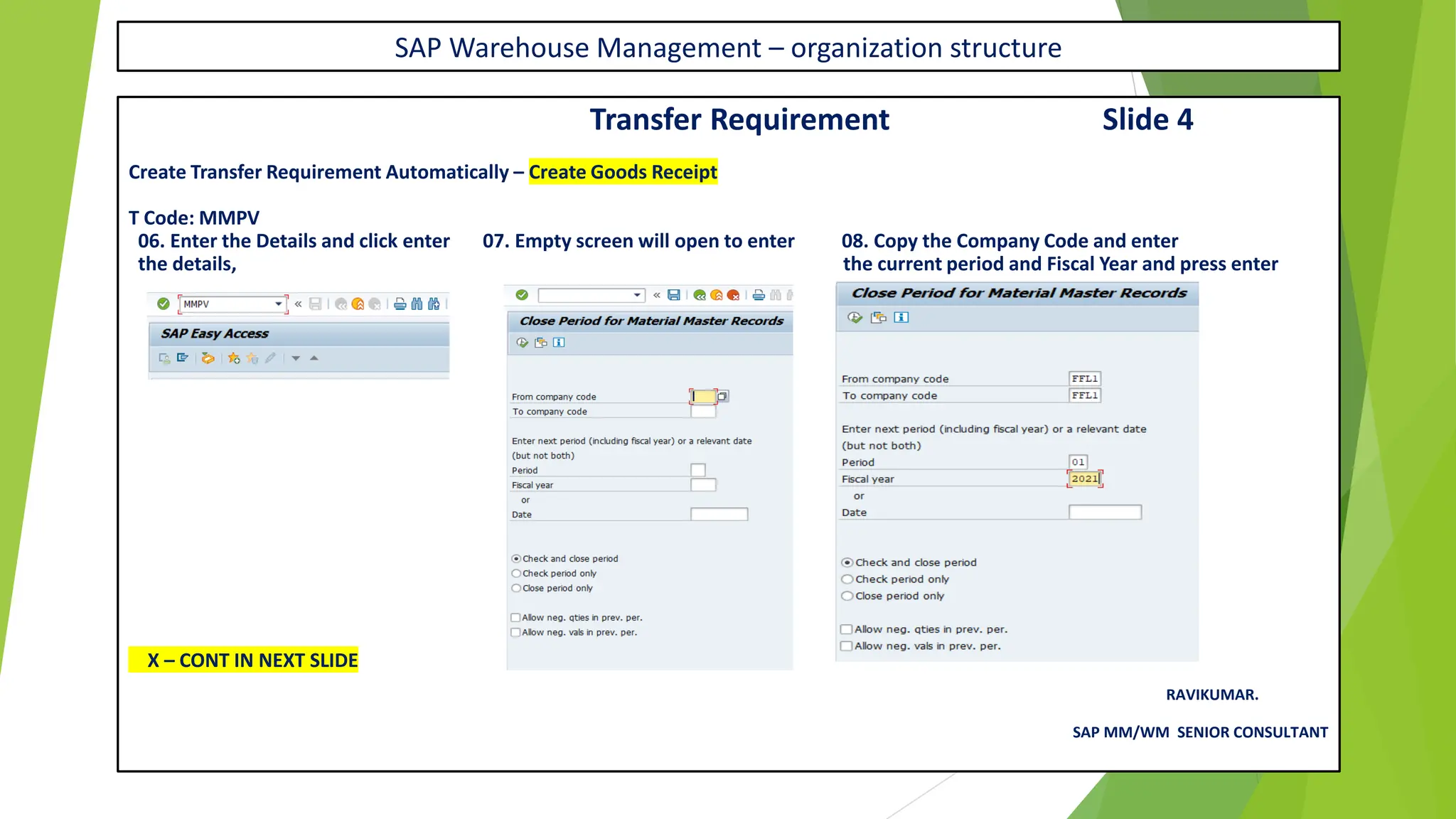The height and width of the screenshot is (819, 1456).
Task: Click grayed Save disk icon in SAP Easy Access toolbar
Action: [316, 304]
